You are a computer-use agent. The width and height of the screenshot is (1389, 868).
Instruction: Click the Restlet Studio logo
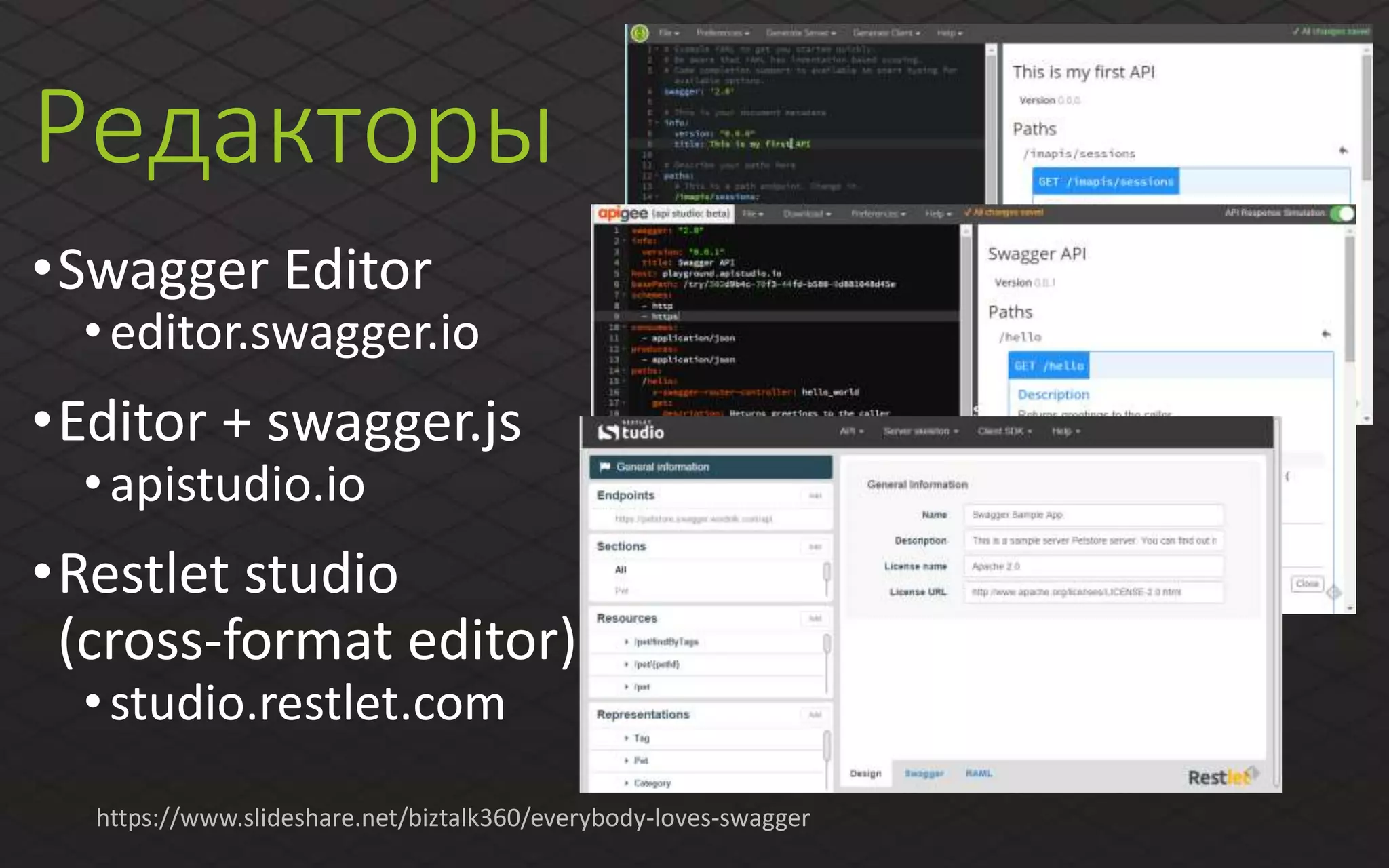point(631,431)
